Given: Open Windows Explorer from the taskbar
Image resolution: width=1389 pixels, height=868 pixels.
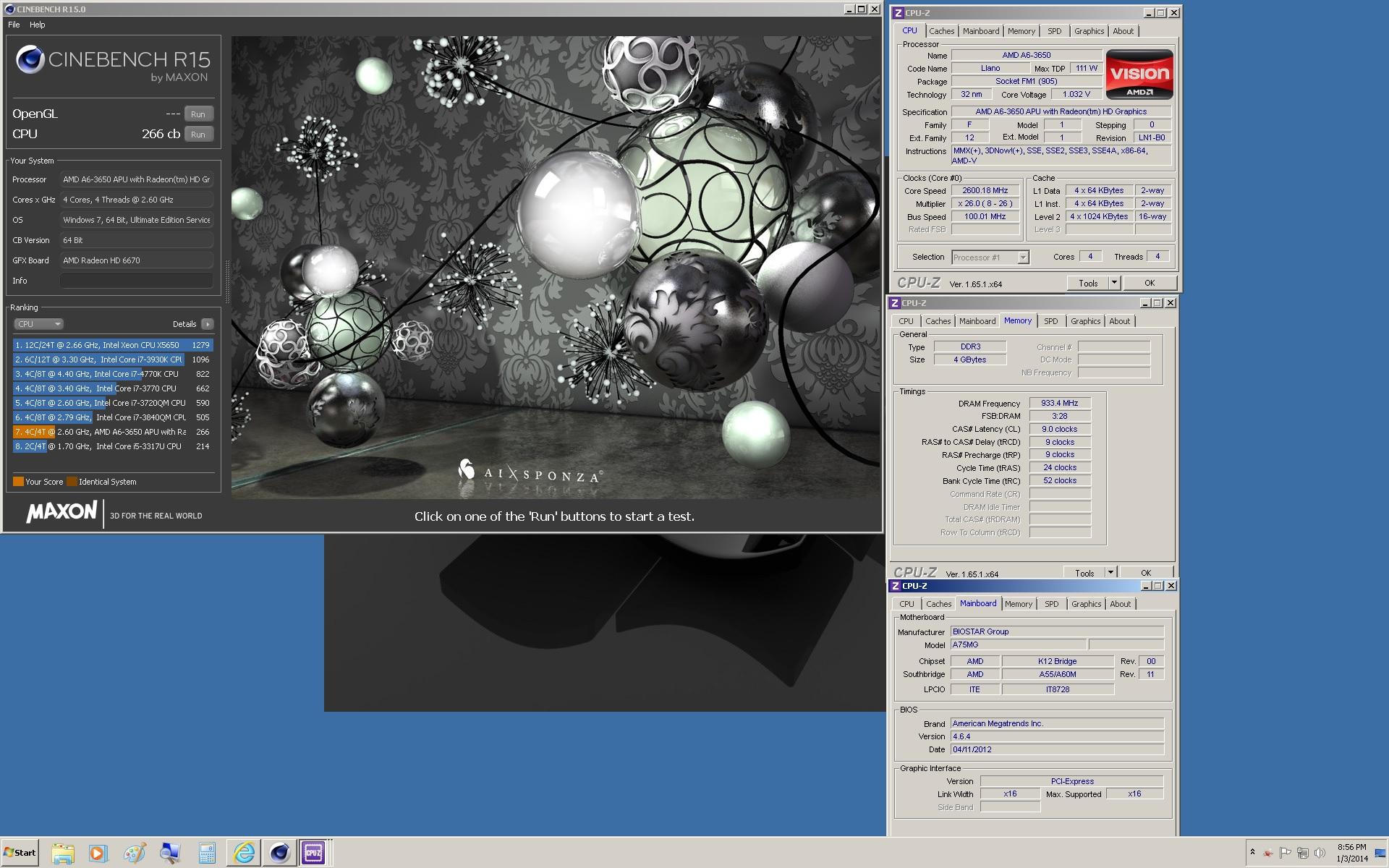Looking at the screenshot, I should coord(63,853).
